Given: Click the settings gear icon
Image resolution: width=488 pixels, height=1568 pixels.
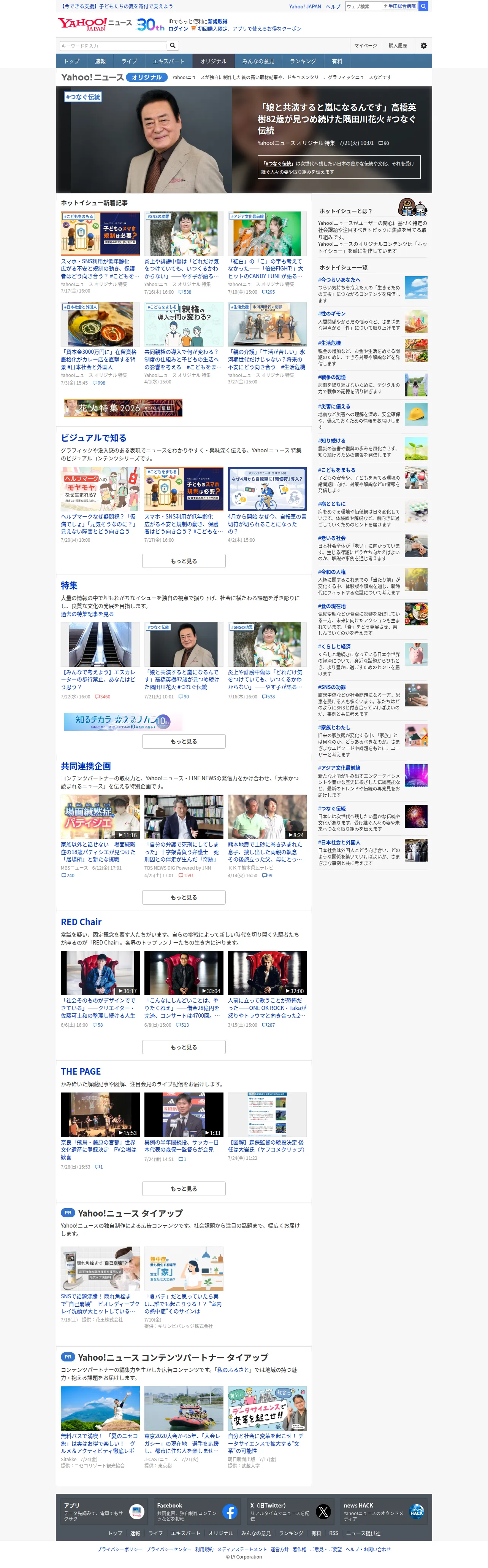Looking at the screenshot, I should [423, 46].
